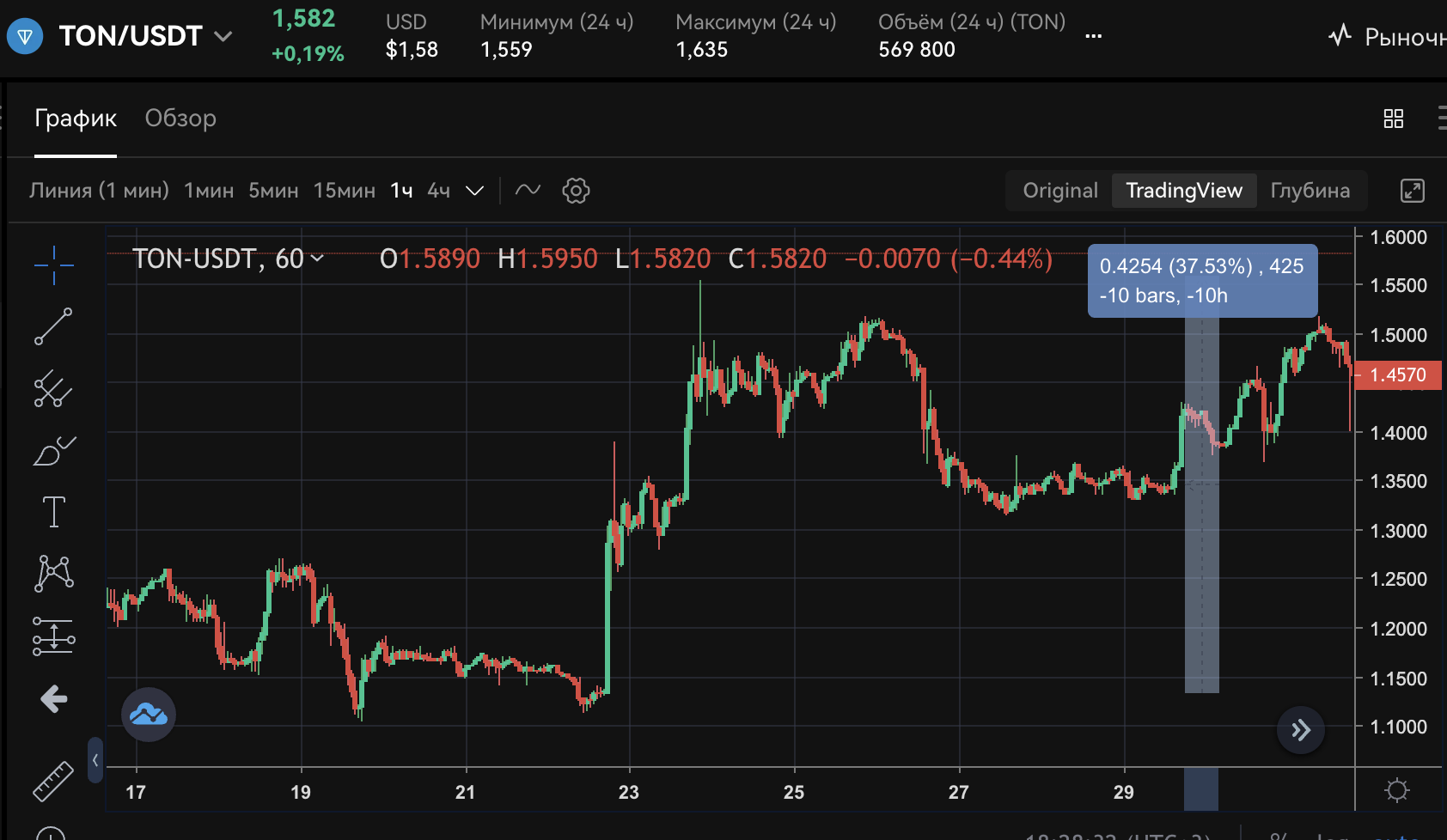Click the 24h volume value 569 800
This screenshot has width=1447, height=840.
[917, 50]
